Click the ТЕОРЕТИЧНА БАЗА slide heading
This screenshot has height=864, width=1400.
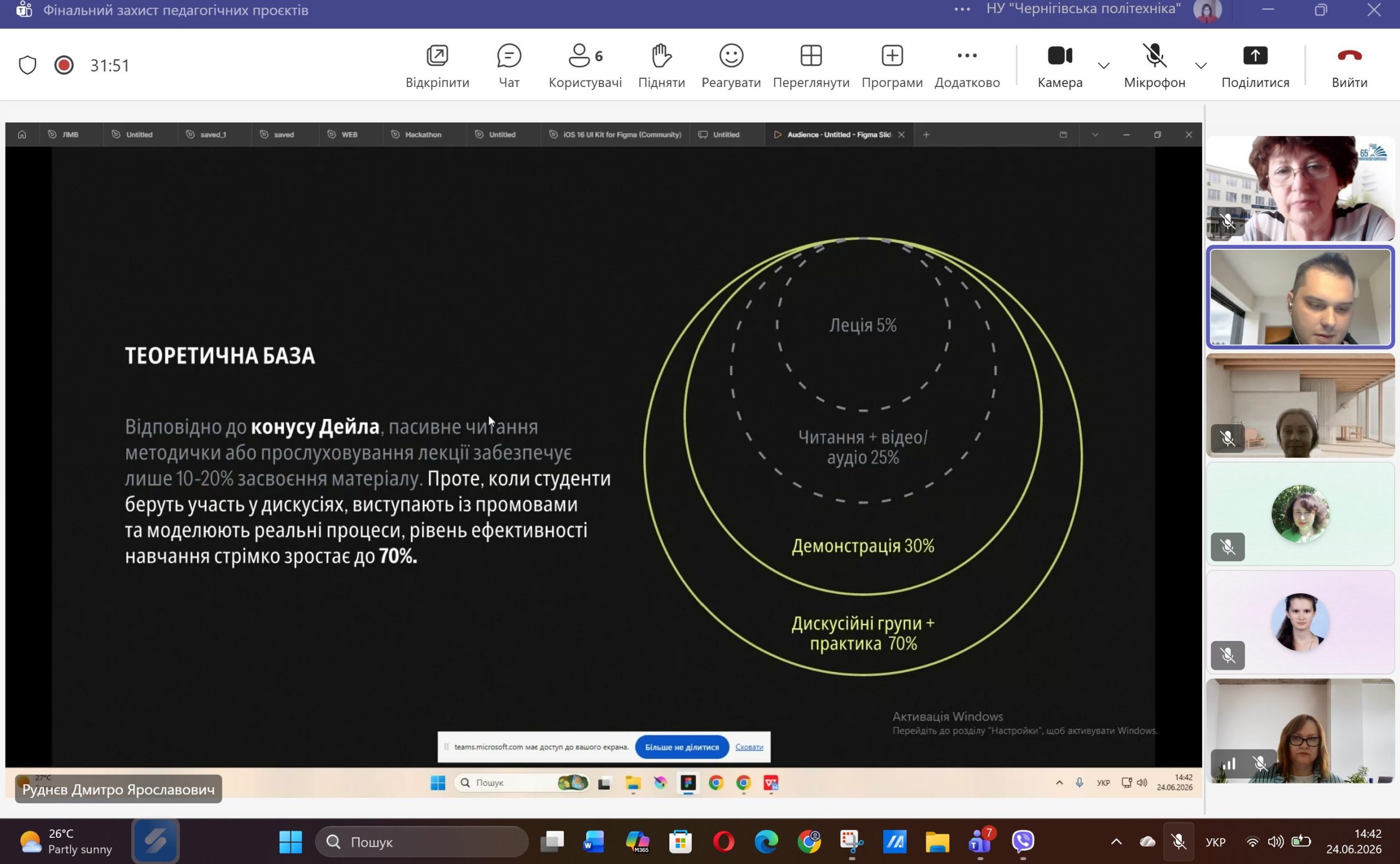220,355
